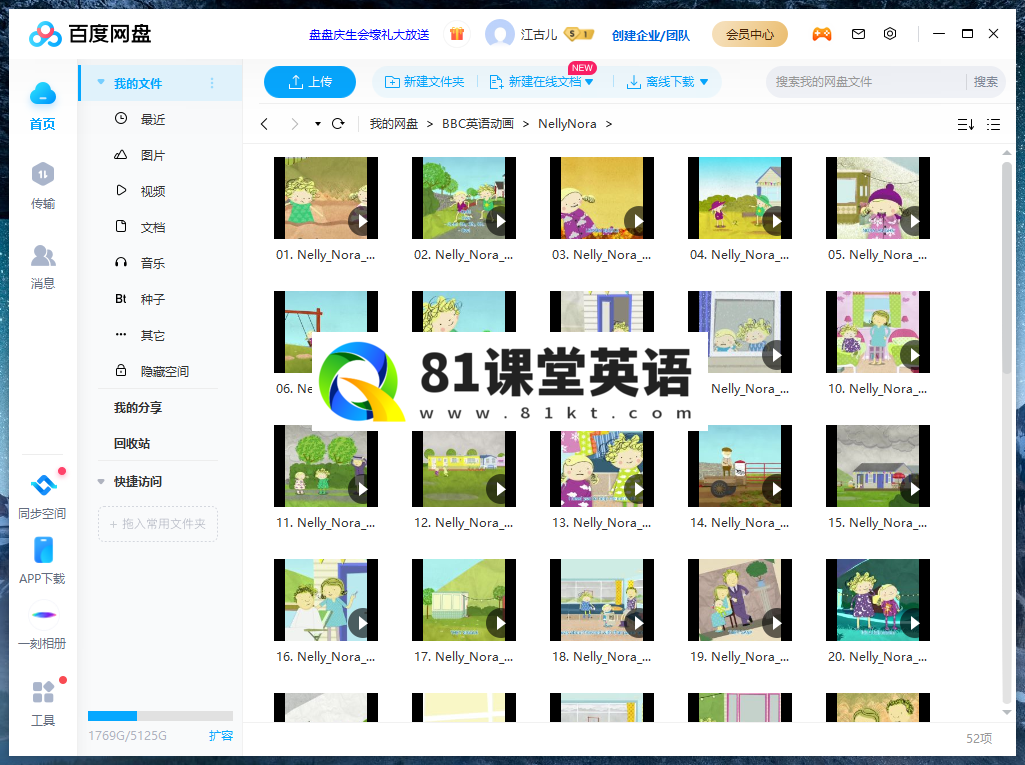Select 种子 in the file categories
This screenshot has width=1025, height=765.
(x=153, y=299)
